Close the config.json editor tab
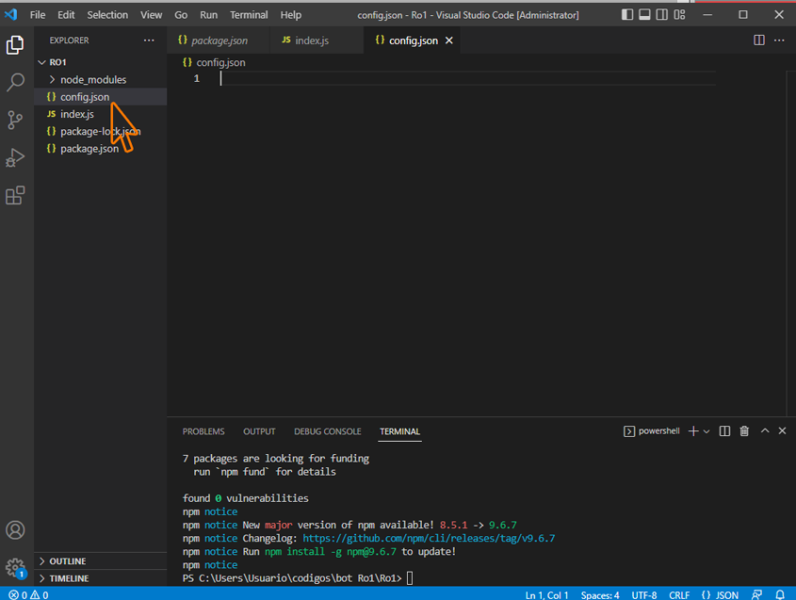 point(449,40)
